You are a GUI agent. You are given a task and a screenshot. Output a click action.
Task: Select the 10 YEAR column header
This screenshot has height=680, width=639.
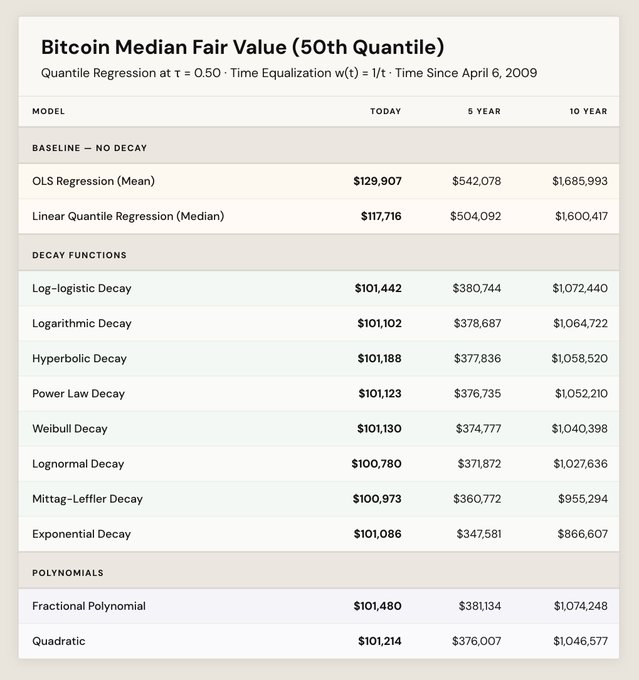coord(587,111)
